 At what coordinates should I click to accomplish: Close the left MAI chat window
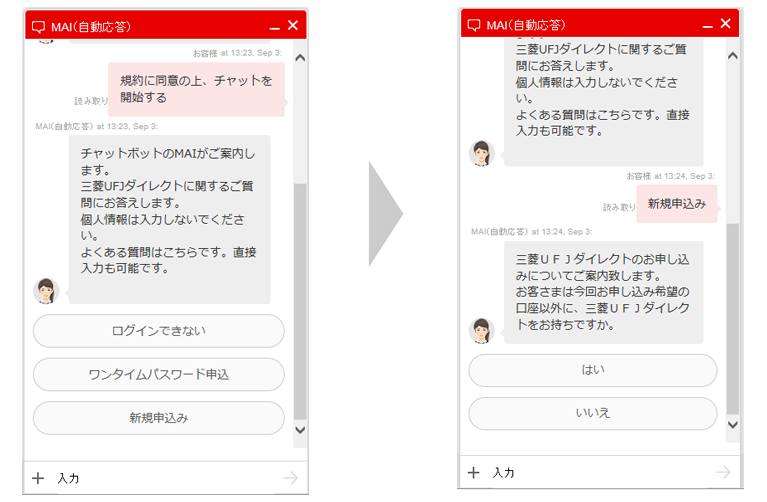tap(293, 25)
